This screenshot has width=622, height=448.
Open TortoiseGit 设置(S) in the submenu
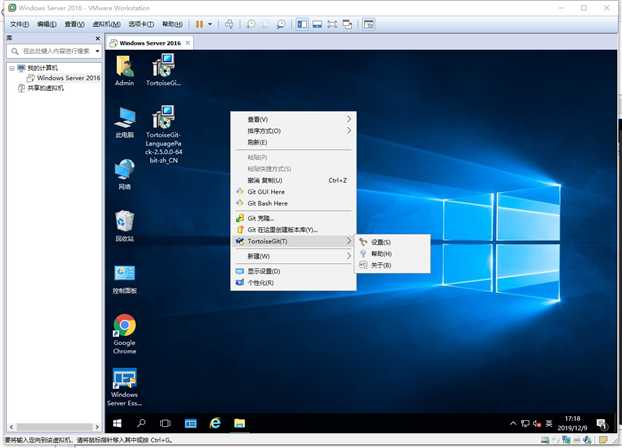pyautogui.click(x=392, y=242)
